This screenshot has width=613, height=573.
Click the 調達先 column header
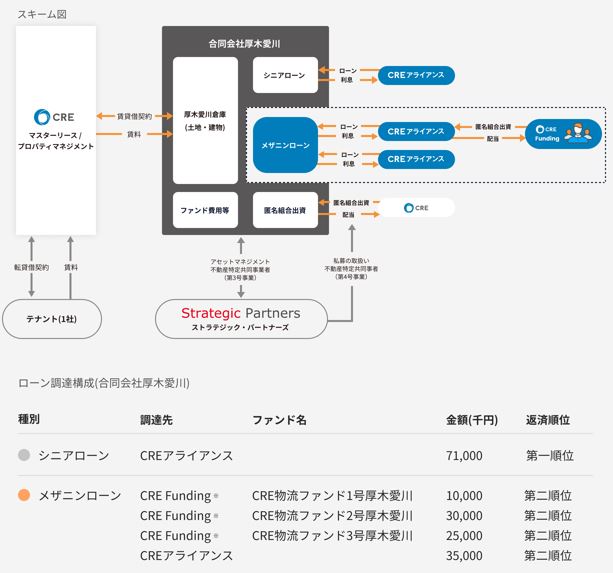pyautogui.click(x=156, y=420)
